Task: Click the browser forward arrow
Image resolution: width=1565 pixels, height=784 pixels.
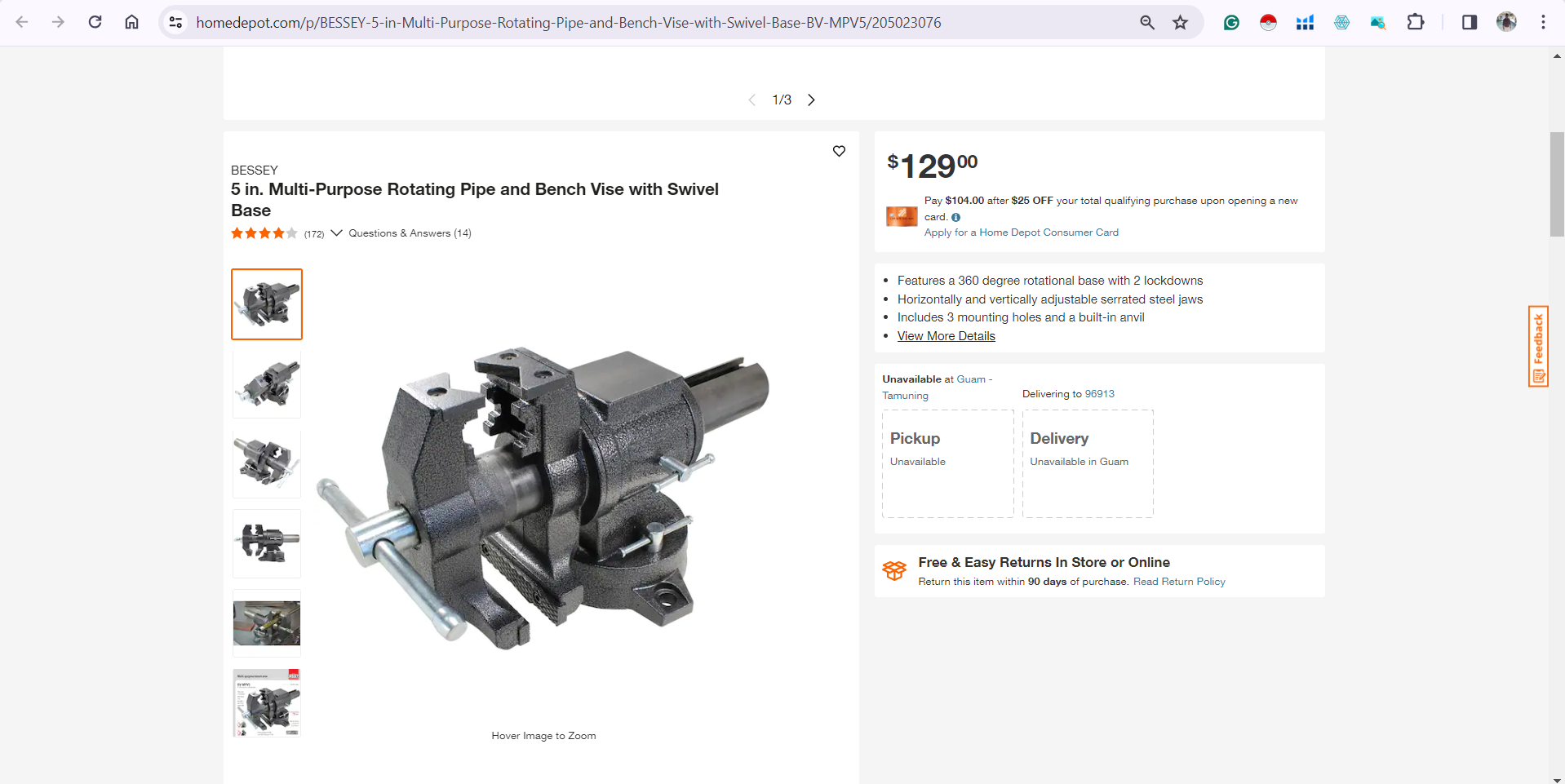Action: [x=58, y=22]
